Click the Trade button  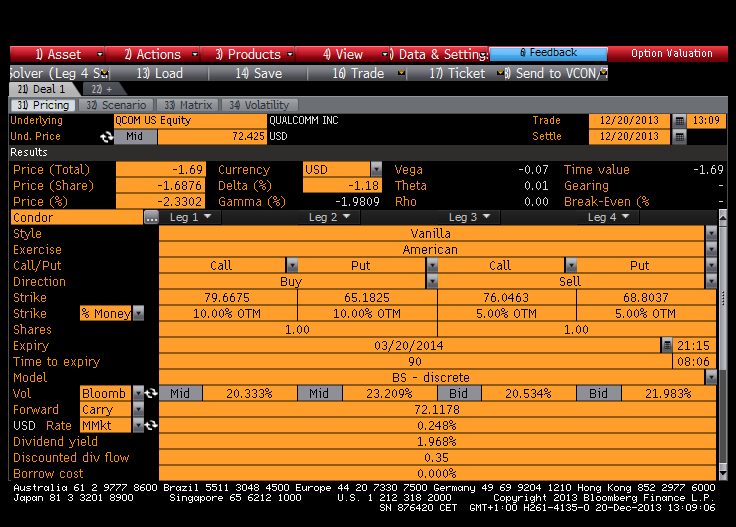[x=358, y=74]
